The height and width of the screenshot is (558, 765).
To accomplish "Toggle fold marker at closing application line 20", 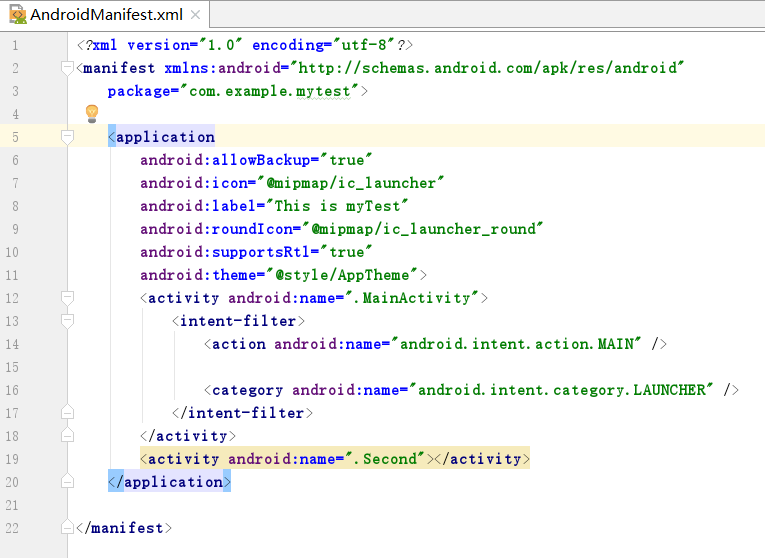I will (x=67, y=481).
